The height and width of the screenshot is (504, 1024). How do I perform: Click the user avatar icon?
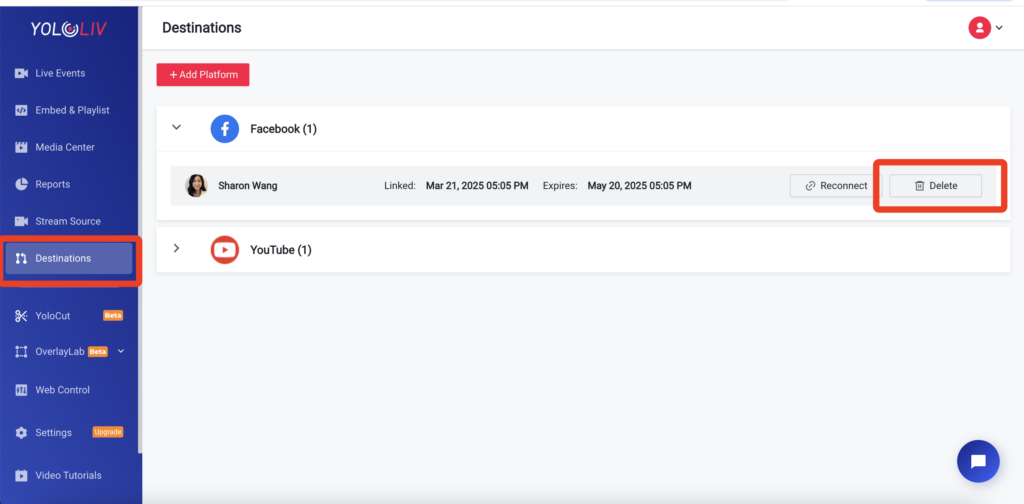tap(980, 28)
